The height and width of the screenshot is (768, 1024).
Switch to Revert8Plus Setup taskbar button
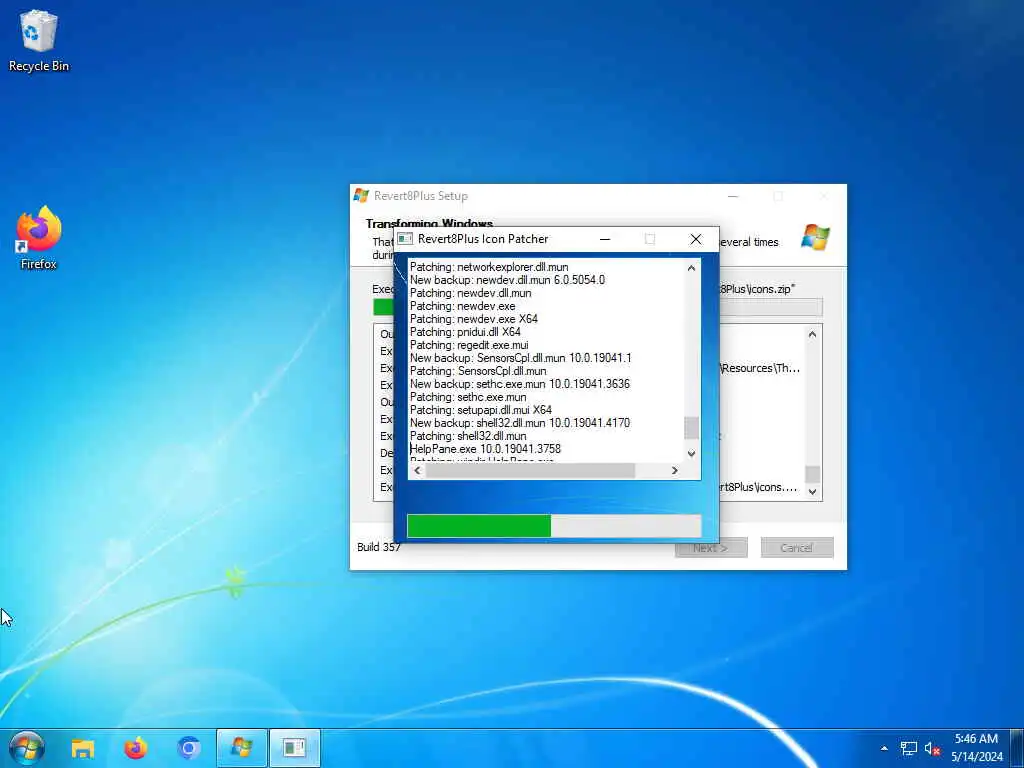[x=242, y=748]
